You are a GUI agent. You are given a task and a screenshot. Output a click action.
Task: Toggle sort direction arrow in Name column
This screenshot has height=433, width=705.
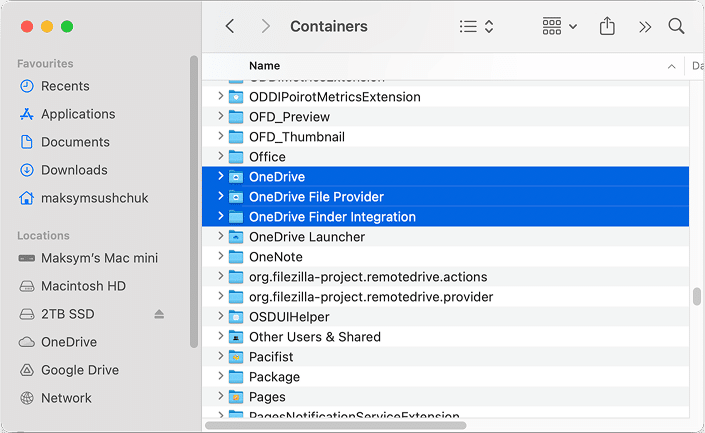click(671, 67)
